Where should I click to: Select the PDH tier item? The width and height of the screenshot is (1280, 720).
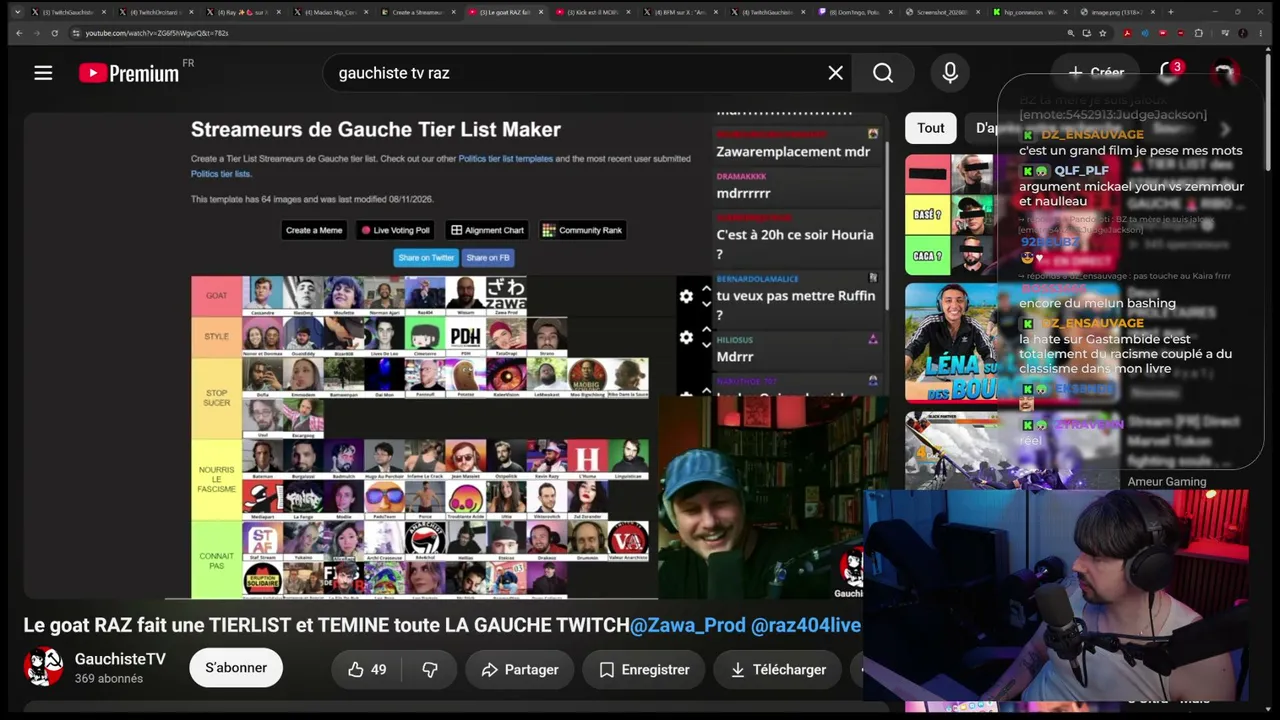click(x=465, y=337)
